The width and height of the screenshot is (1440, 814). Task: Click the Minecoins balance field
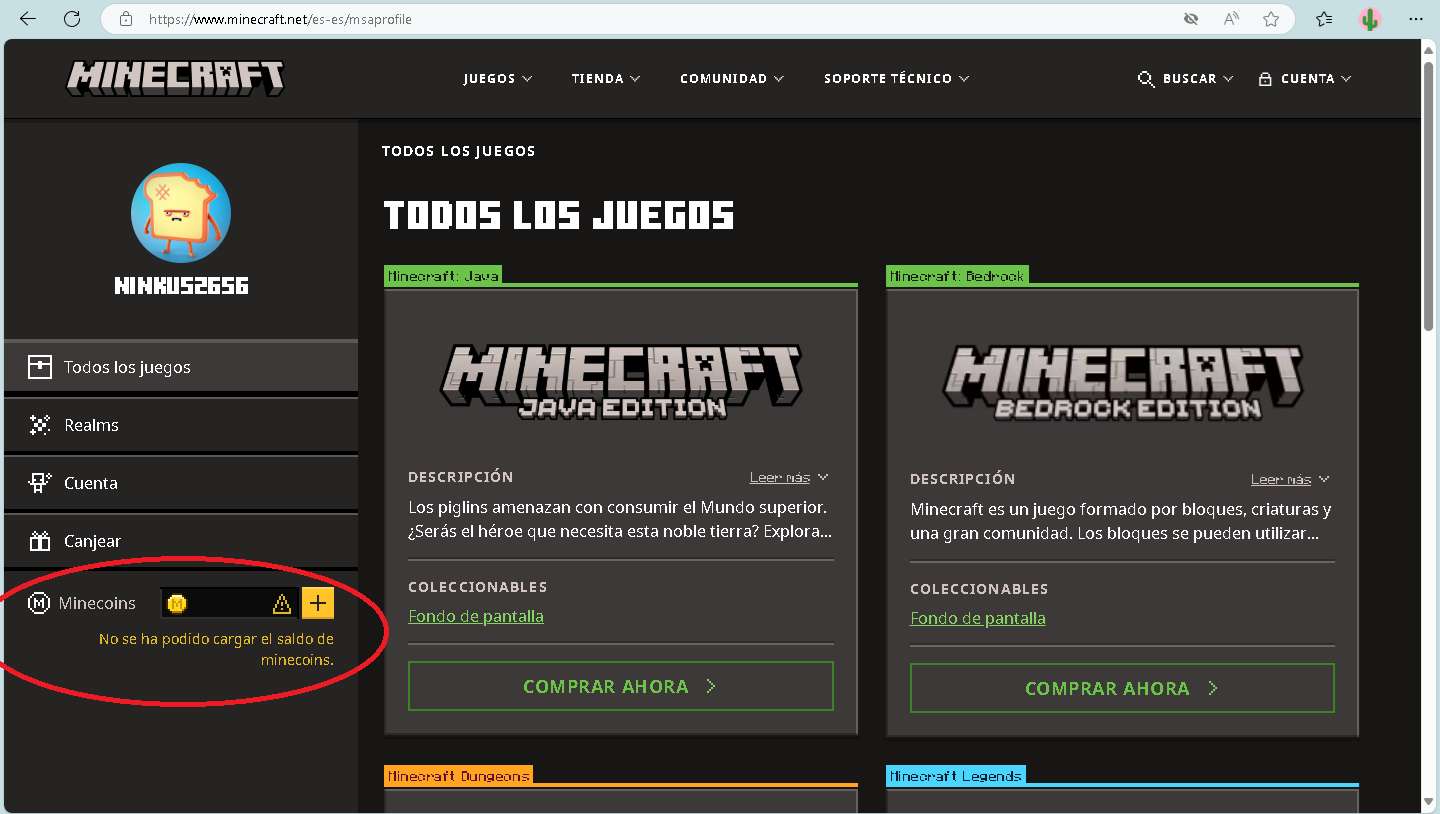pos(229,603)
